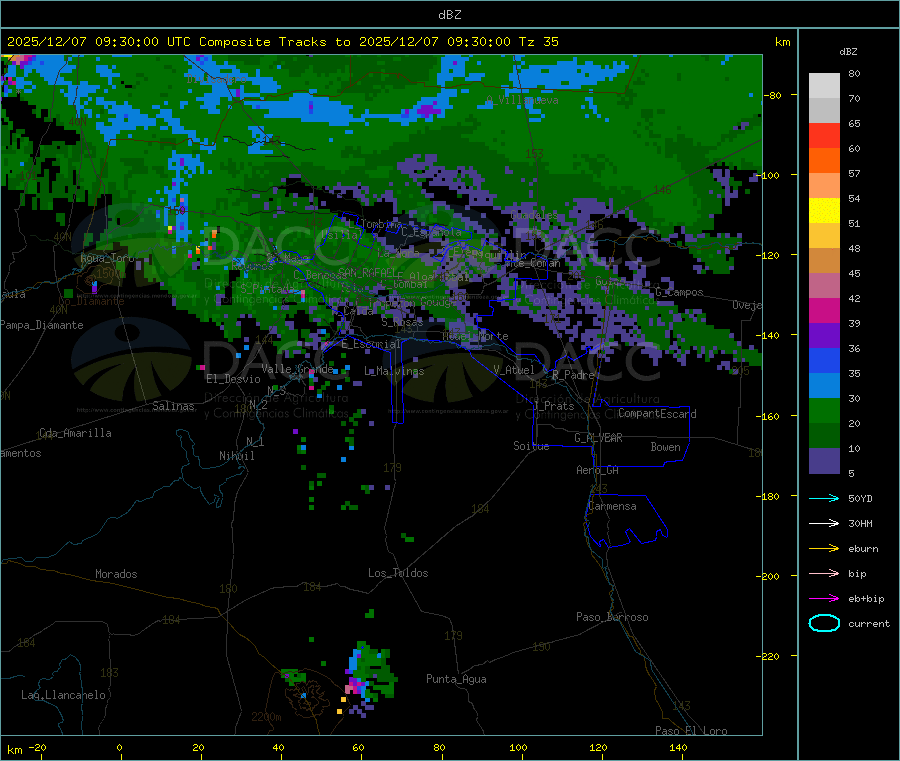Select the yellow 51–54 dBZ legend band
The width and height of the screenshot is (900, 761).
[x=824, y=211]
